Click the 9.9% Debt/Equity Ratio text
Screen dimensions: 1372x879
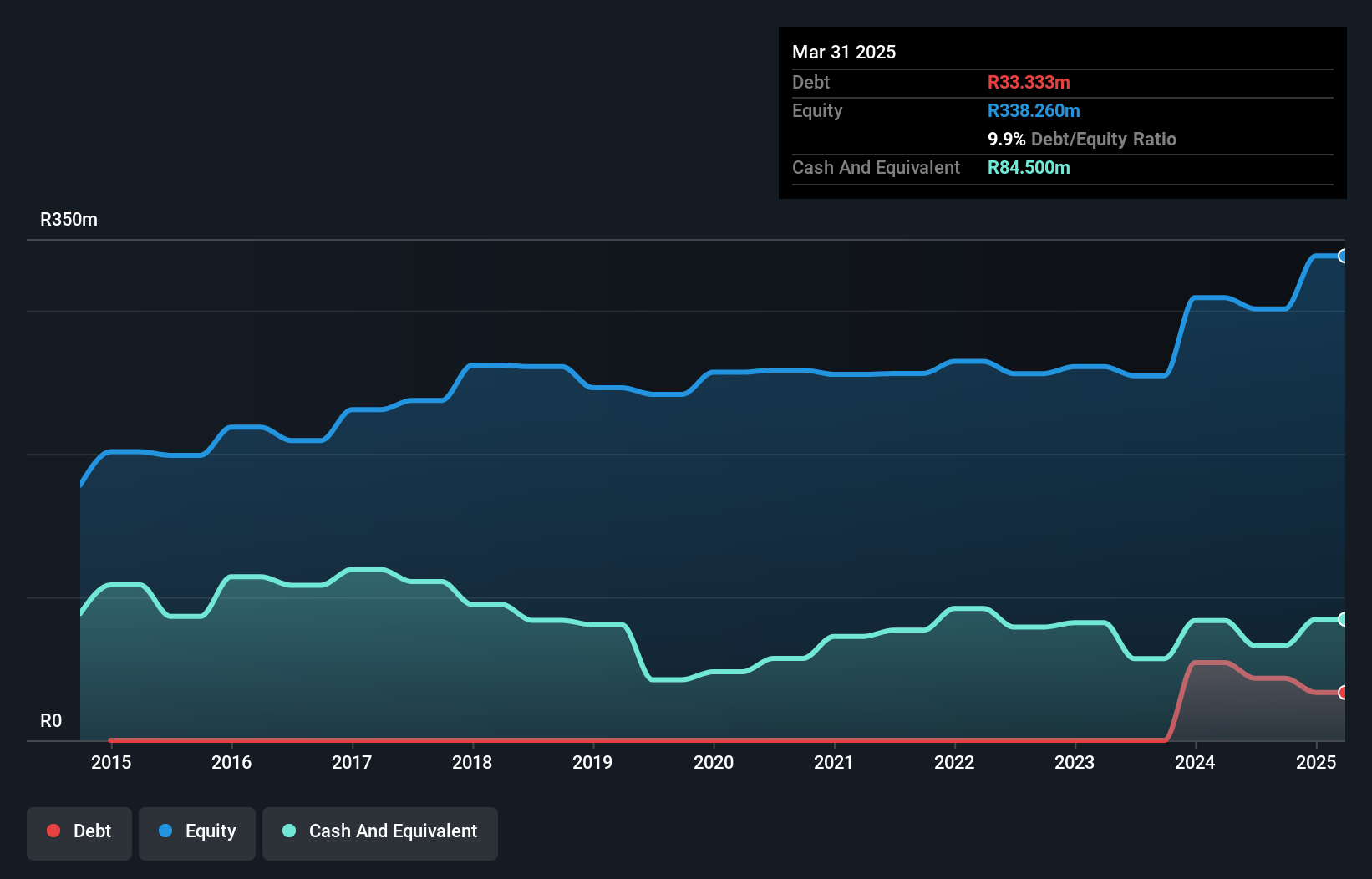pyautogui.click(x=1081, y=140)
